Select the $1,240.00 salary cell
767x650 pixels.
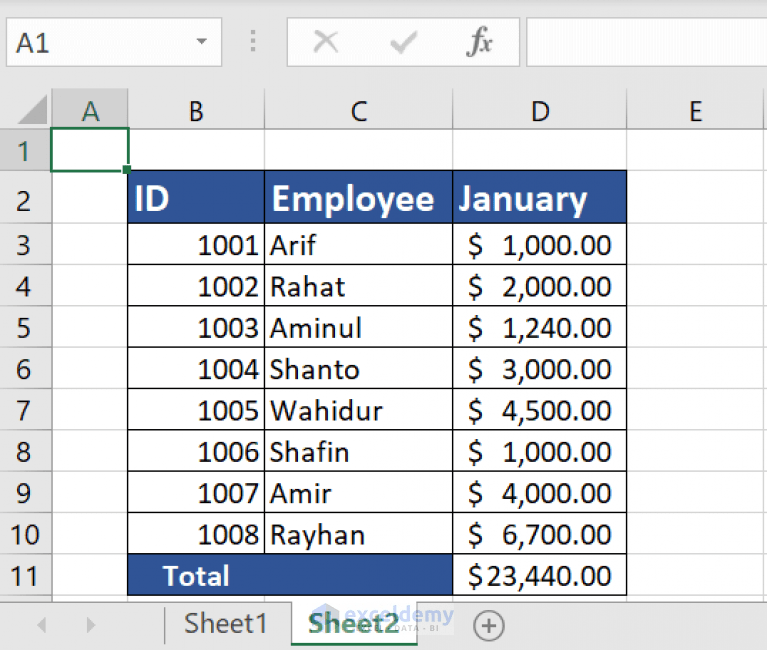pyautogui.click(x=540, y=327)
